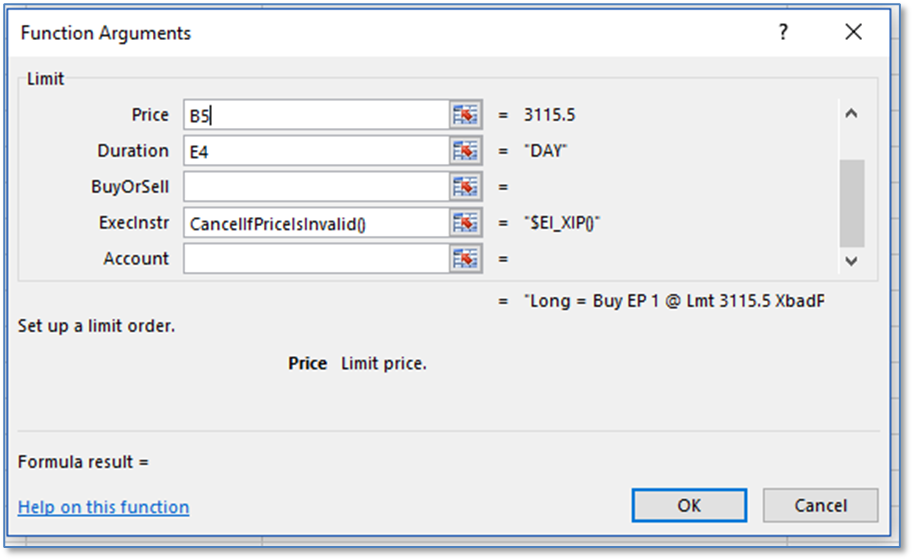Click the empty BuyOrSell input field
The height and width of the screenshot is (560, 914).
click(316, 187)
